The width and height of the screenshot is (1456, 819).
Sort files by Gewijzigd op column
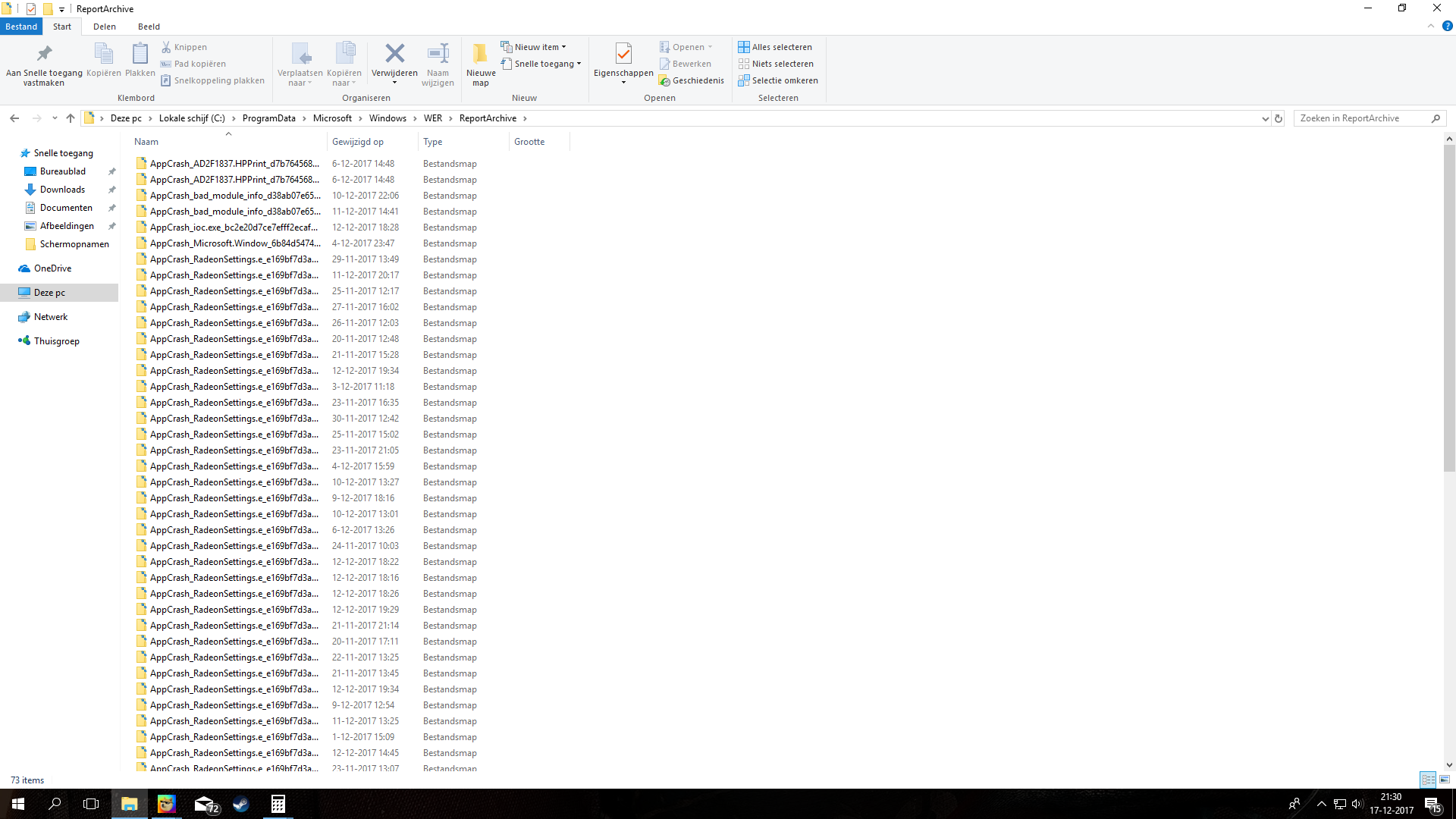[x=358, y=142]
